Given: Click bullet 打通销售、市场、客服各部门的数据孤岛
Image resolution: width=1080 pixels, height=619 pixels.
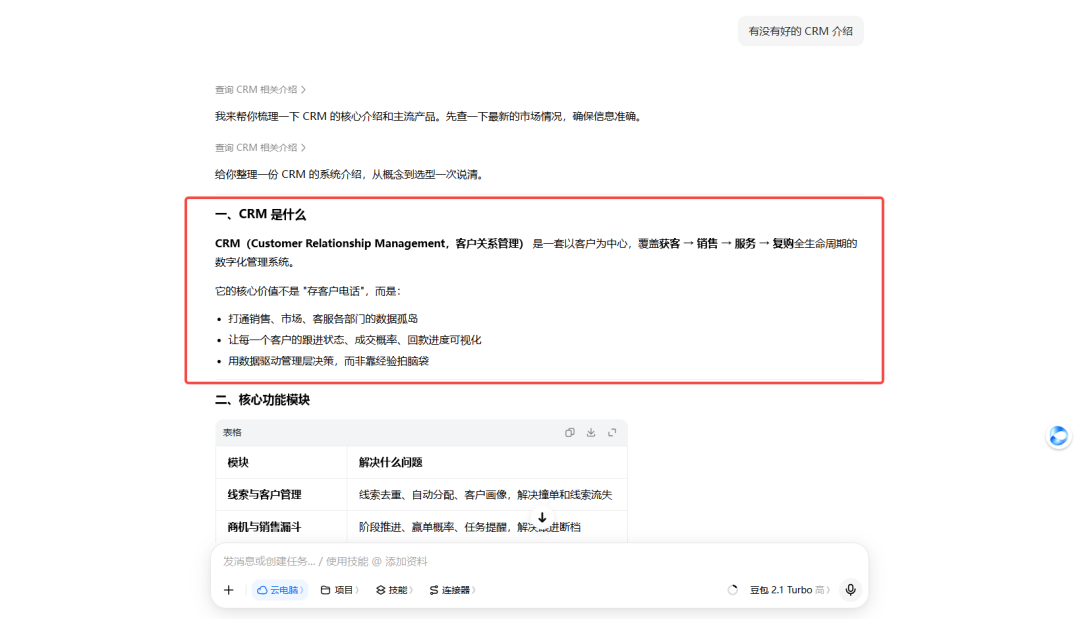Looking at the screenshot, I should 323,319.
